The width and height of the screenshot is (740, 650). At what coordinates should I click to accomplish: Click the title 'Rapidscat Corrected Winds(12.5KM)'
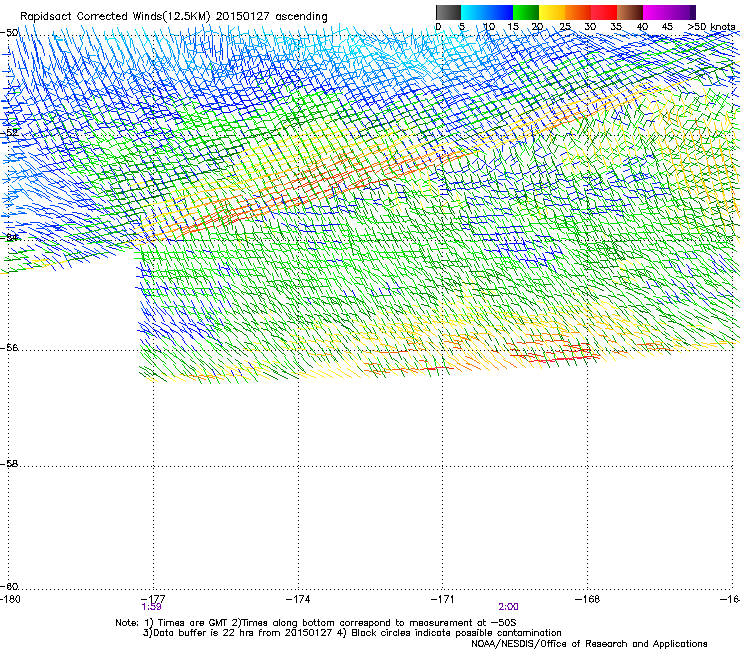(x=115, y=17)
